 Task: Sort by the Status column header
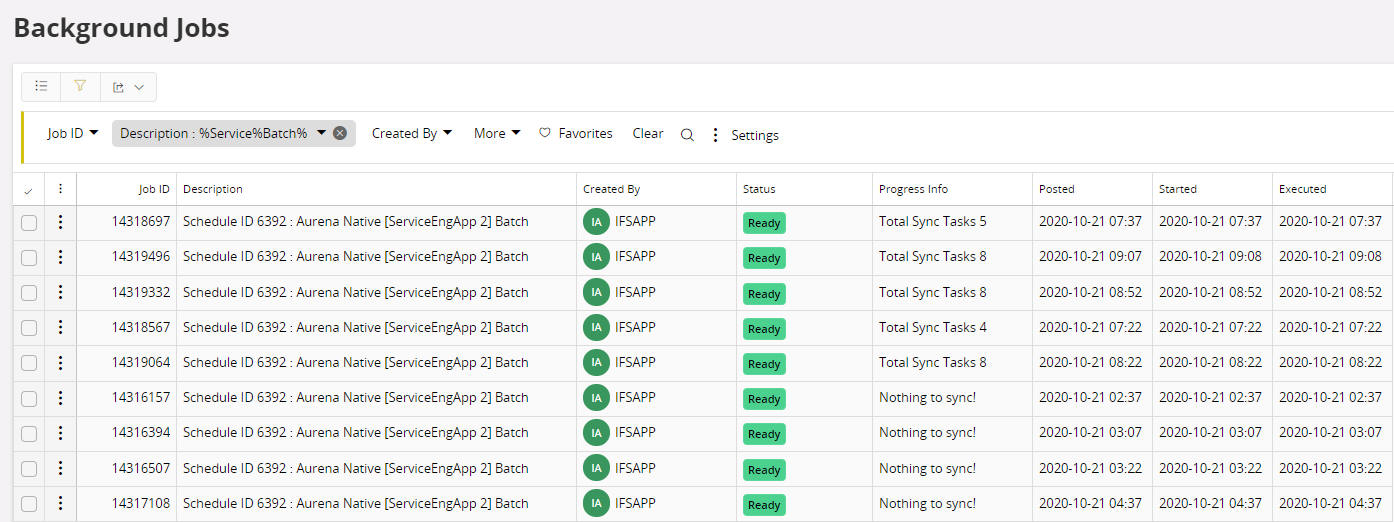pyautogui.click(x=759, y=189)
